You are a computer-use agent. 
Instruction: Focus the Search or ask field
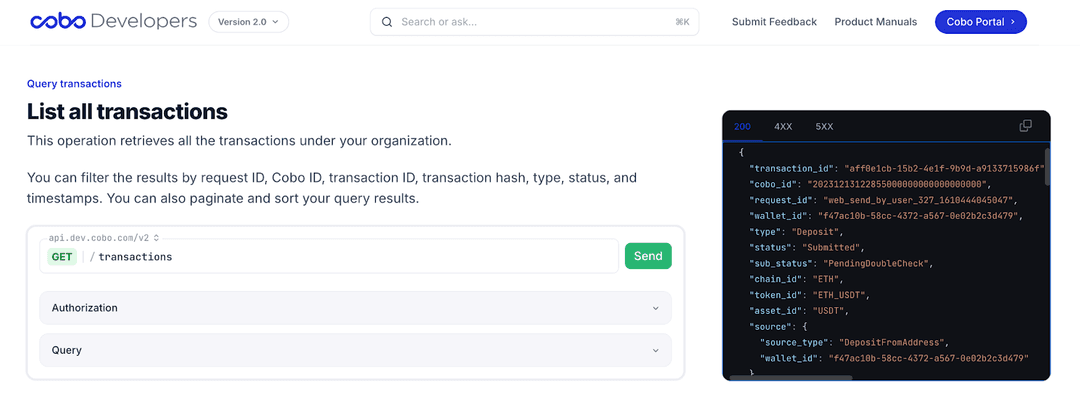[x=534, y=22]
